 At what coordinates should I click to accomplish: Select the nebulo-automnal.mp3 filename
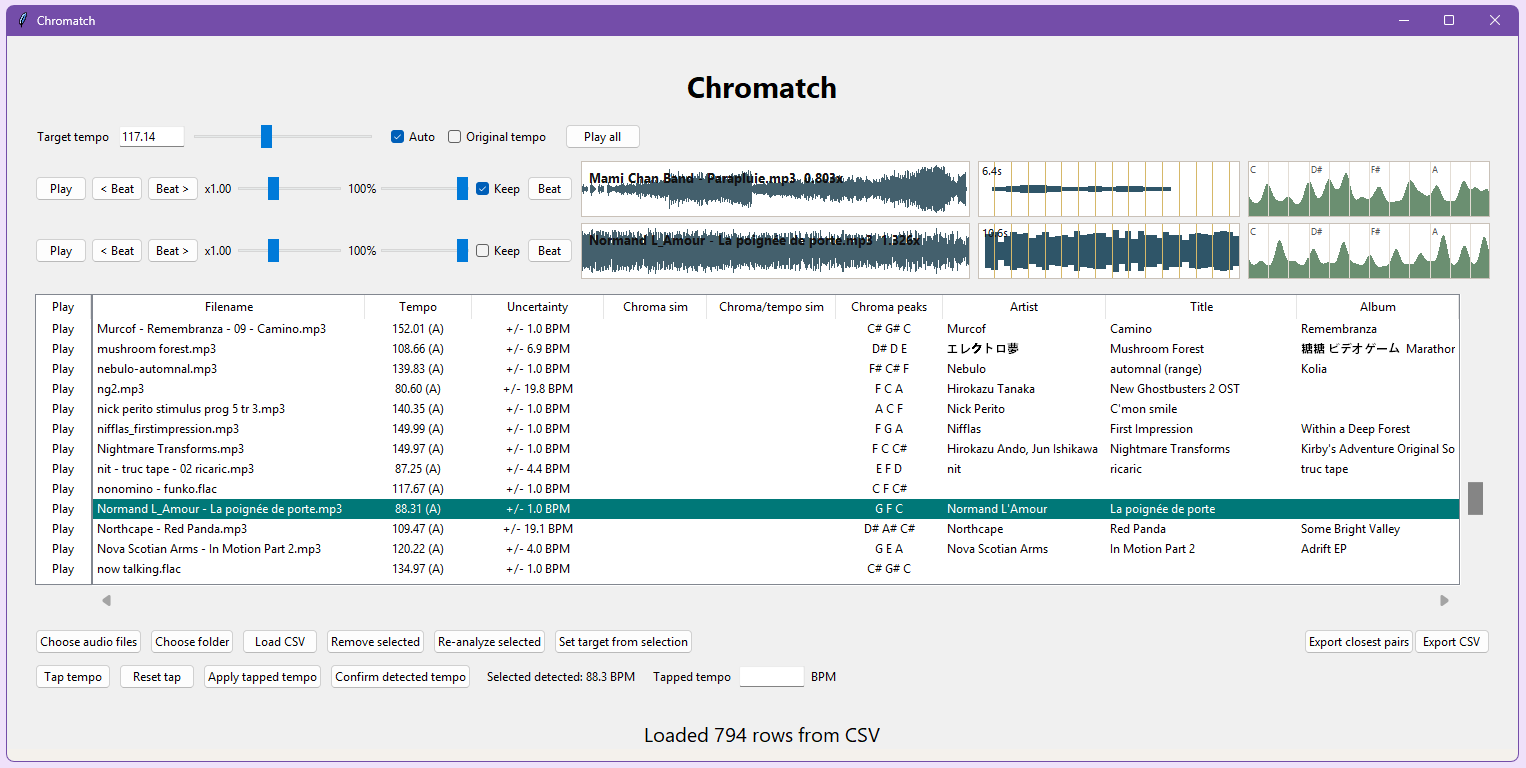[157, 369]
